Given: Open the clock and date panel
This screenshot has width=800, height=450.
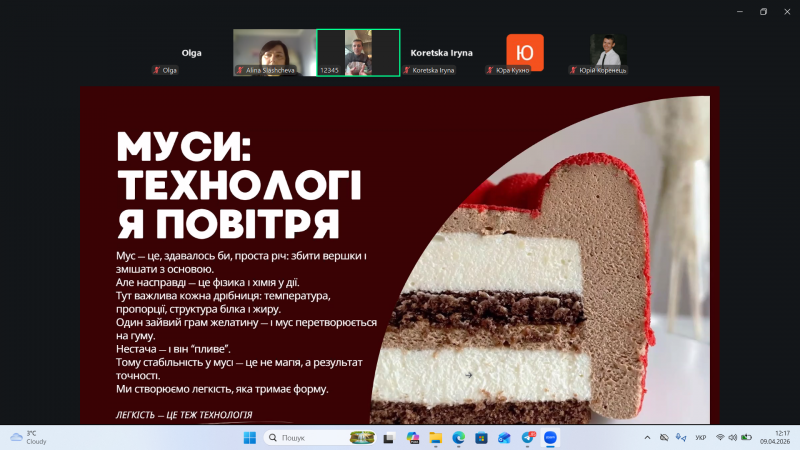Looking at the screenshot, I should pos(773,438).
